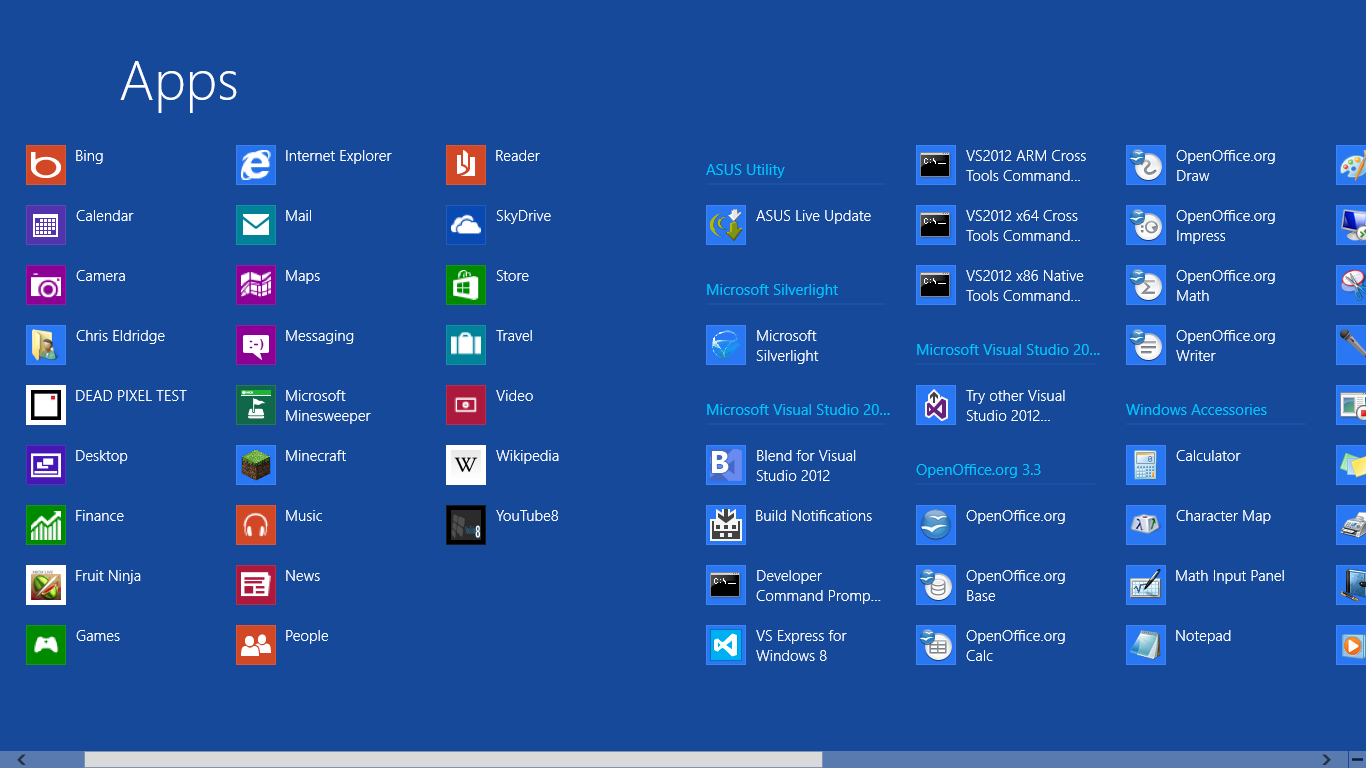Open the Calculator icon

tap(1146, 465)
